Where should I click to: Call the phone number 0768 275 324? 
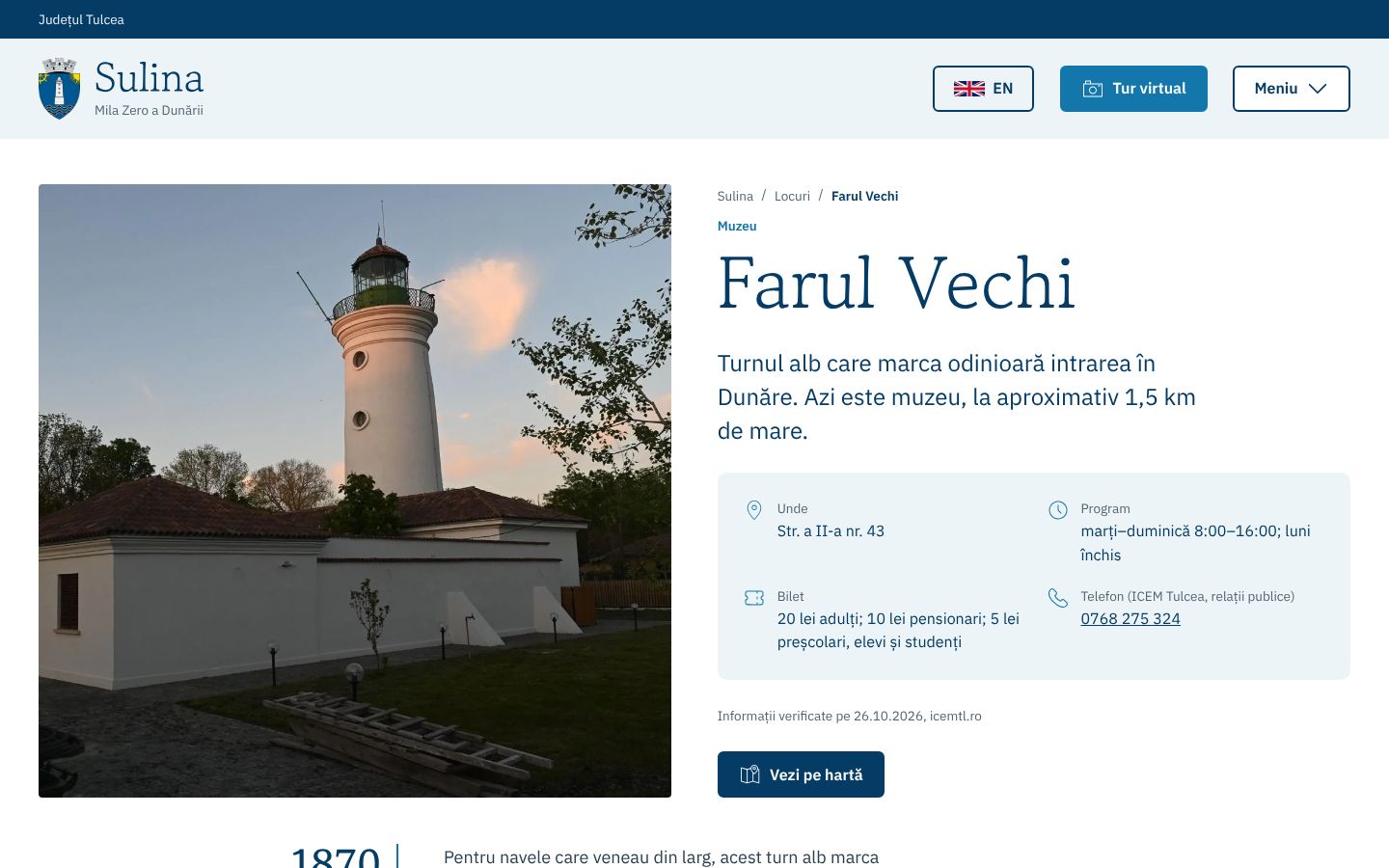click(x=1130, y=619)
